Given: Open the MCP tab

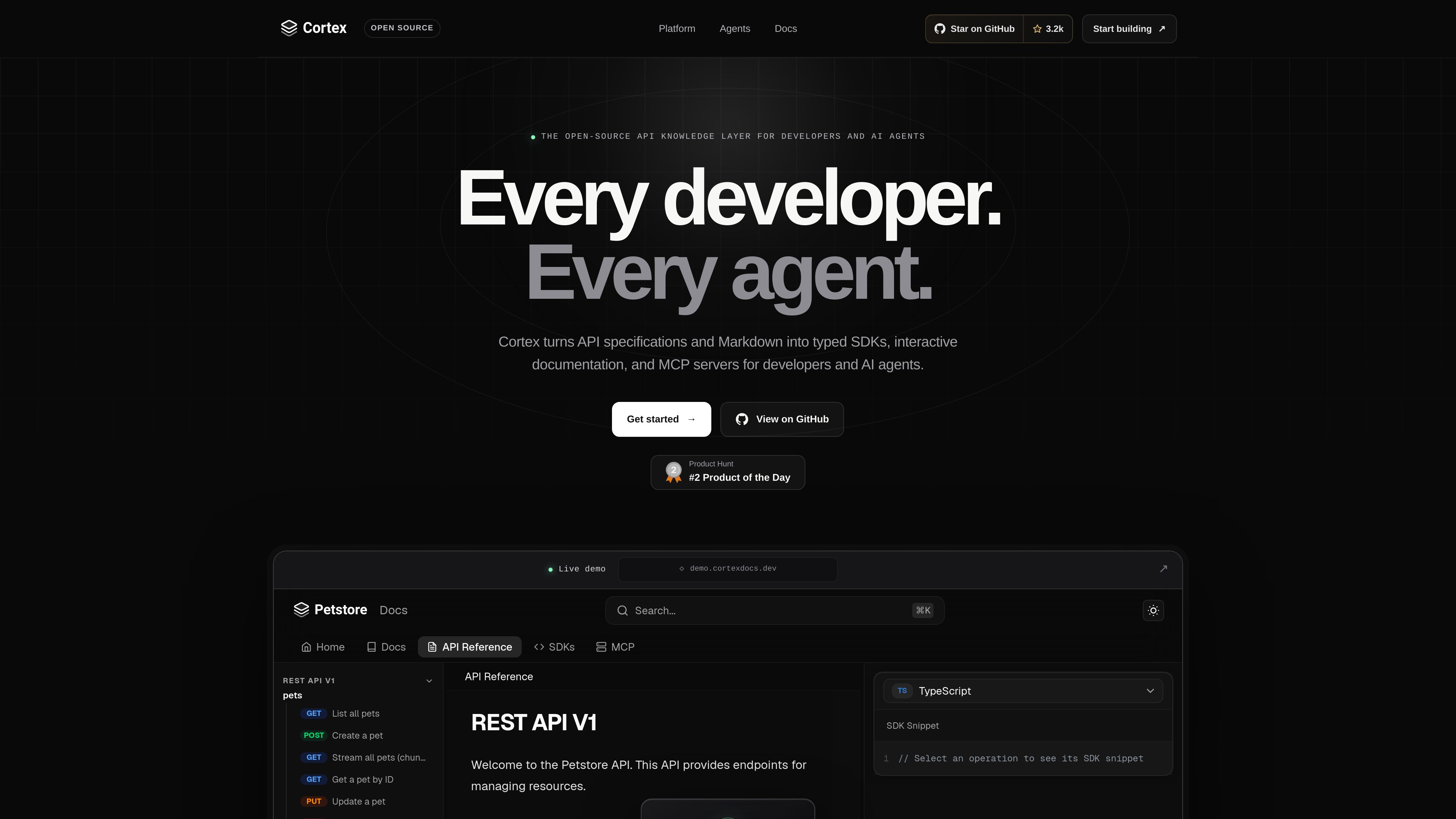Looking at the screenshot, I should pyautogui.click(x=615, y=647).
